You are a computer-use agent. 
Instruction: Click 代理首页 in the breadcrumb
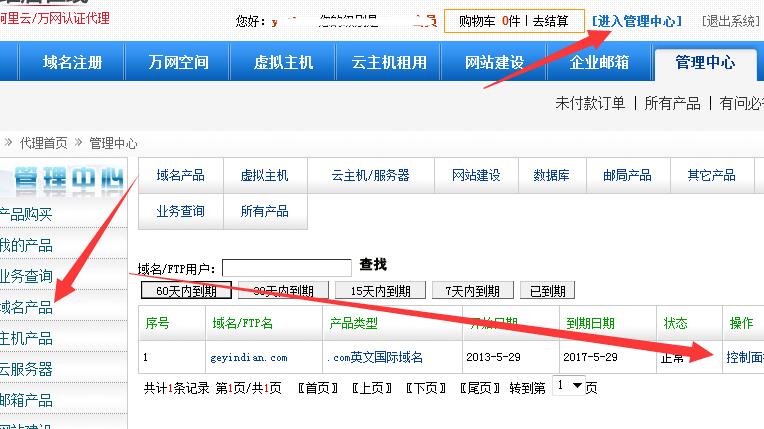pyautogui.click(x=44, y=143)
